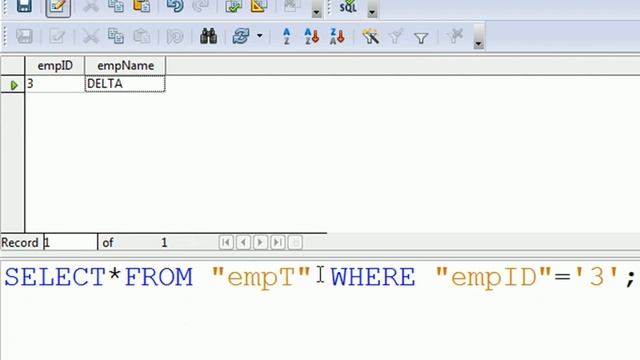Click the Record number input field
The image size is (640, 360).
click(70, 242)
